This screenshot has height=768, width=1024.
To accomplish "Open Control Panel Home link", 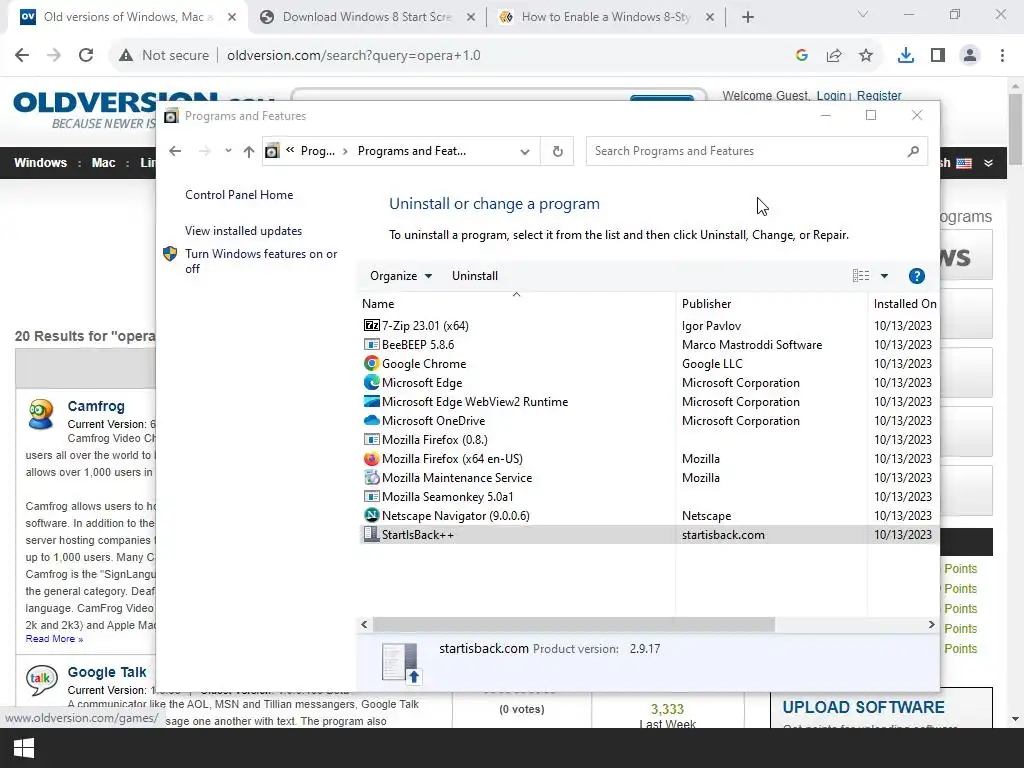I will [239, 195].
